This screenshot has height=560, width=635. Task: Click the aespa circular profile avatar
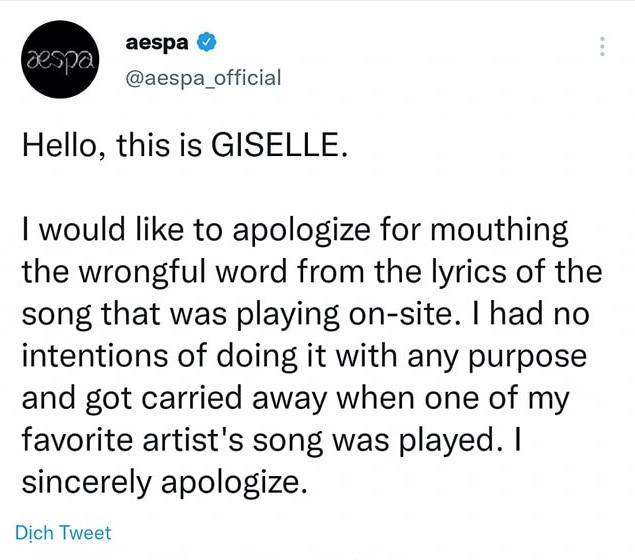click(60, 59)
